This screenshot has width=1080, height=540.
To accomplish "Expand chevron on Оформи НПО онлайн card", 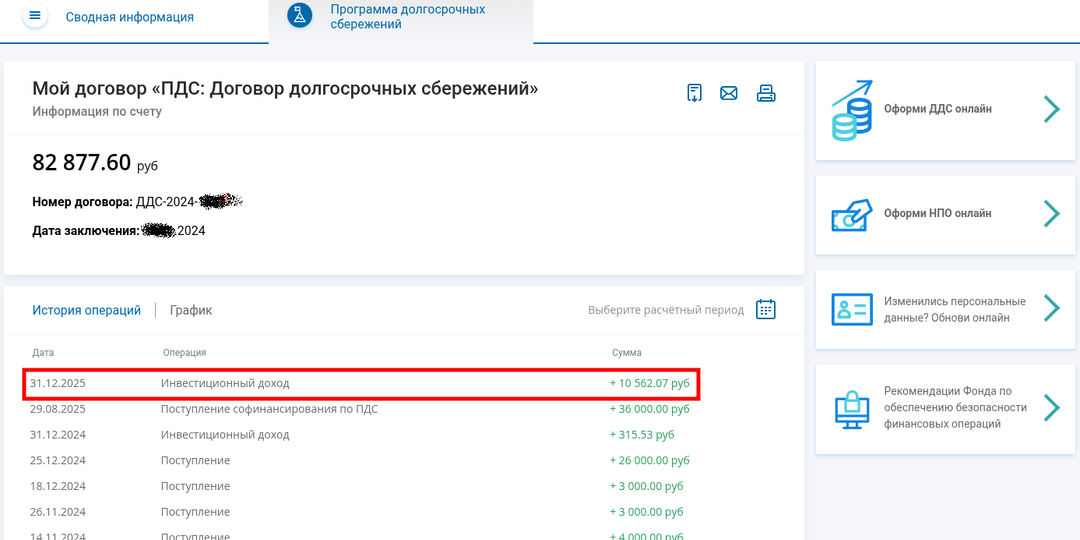I will [1051, 214].
